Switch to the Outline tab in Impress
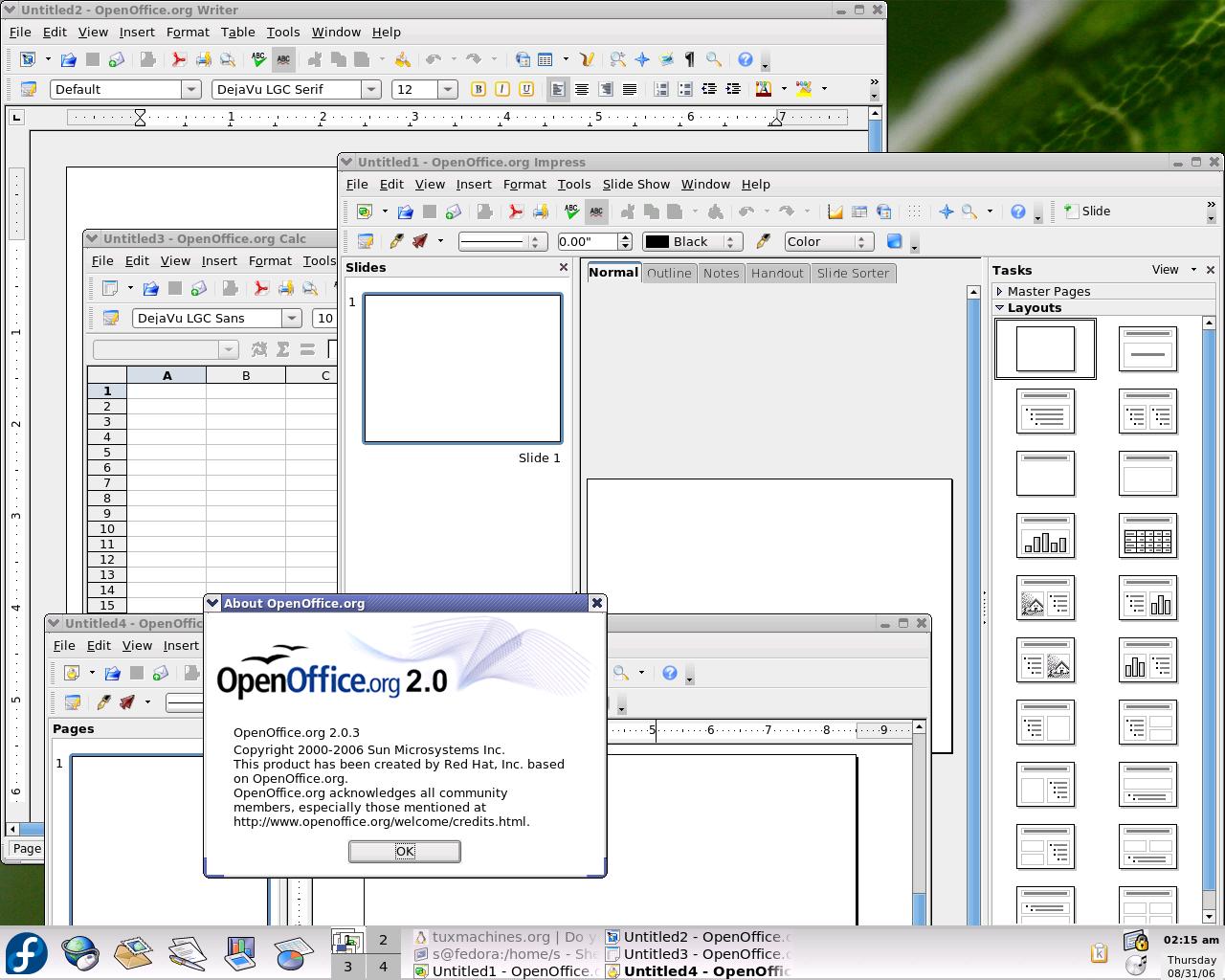 pos(669,273)
